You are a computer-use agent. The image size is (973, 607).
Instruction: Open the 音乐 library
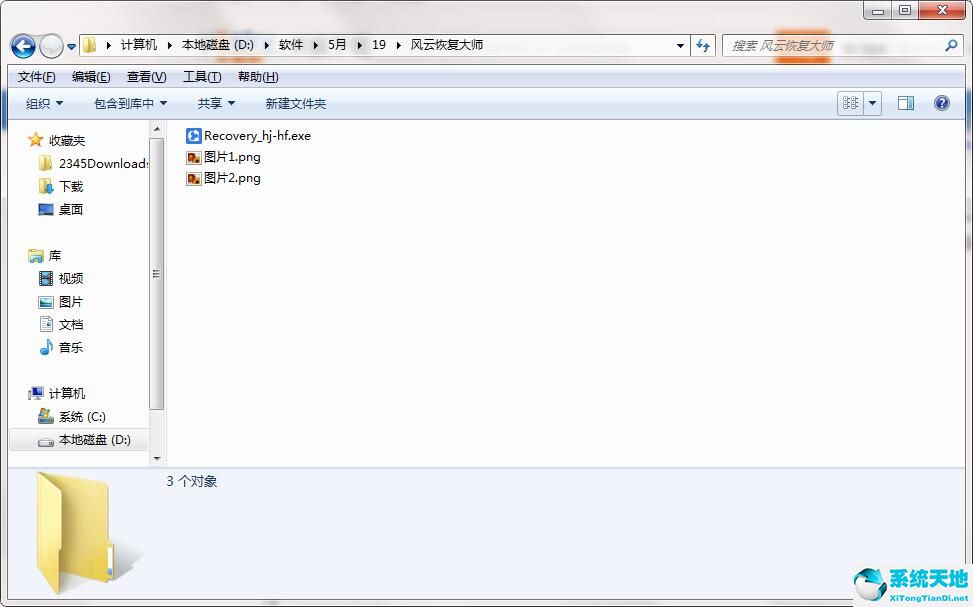click(71, 348)
